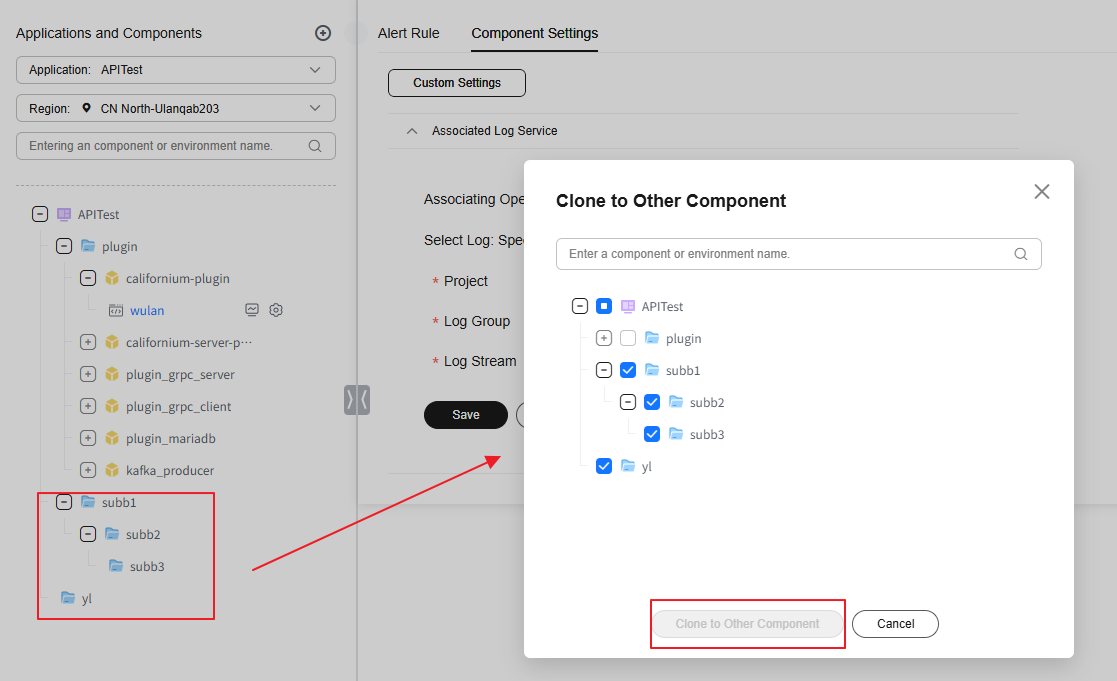Open the Region dropdown
Screen dimensions: 1117x681
click(176, 108)
